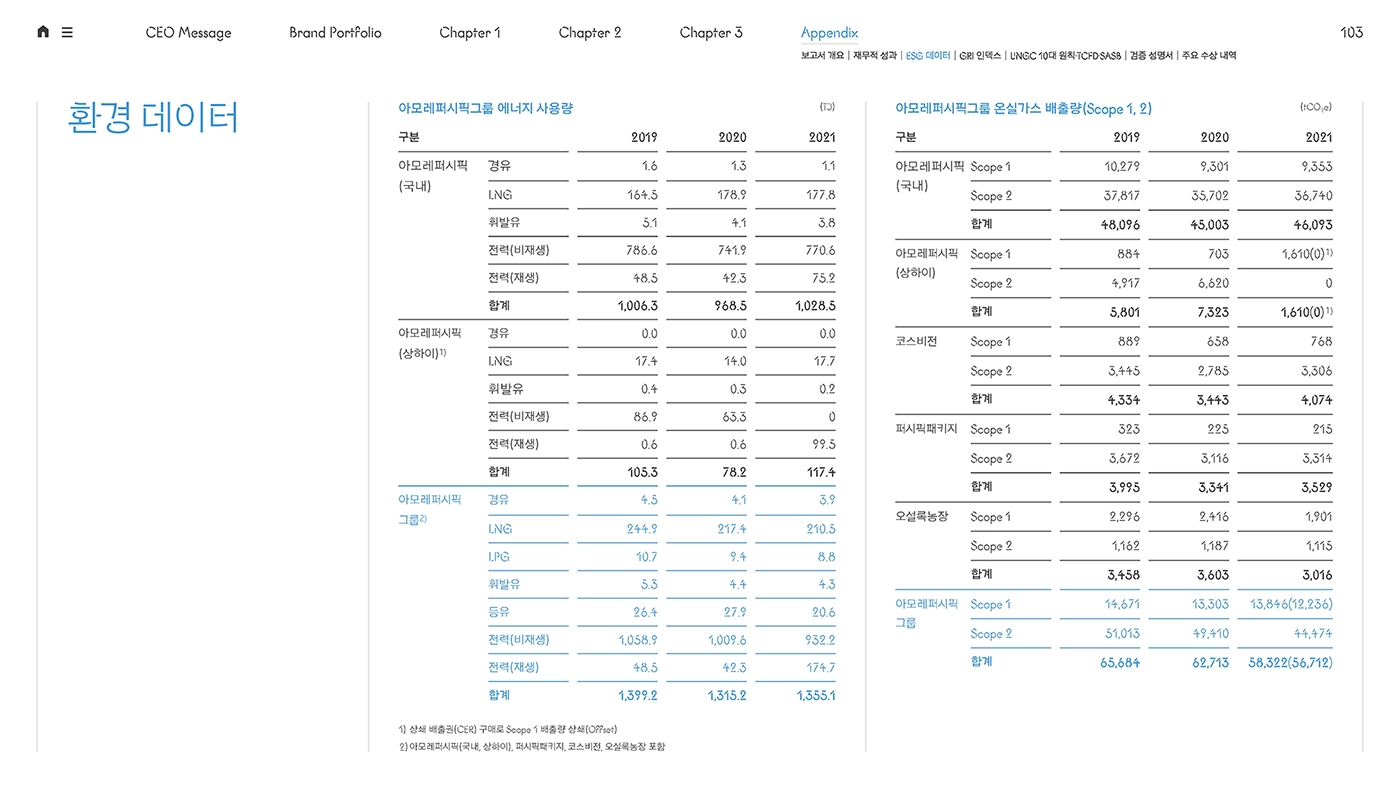This screenshot has height=788, width=1400.
Task: Switch to Chapter 2
Action: point(590,33)
